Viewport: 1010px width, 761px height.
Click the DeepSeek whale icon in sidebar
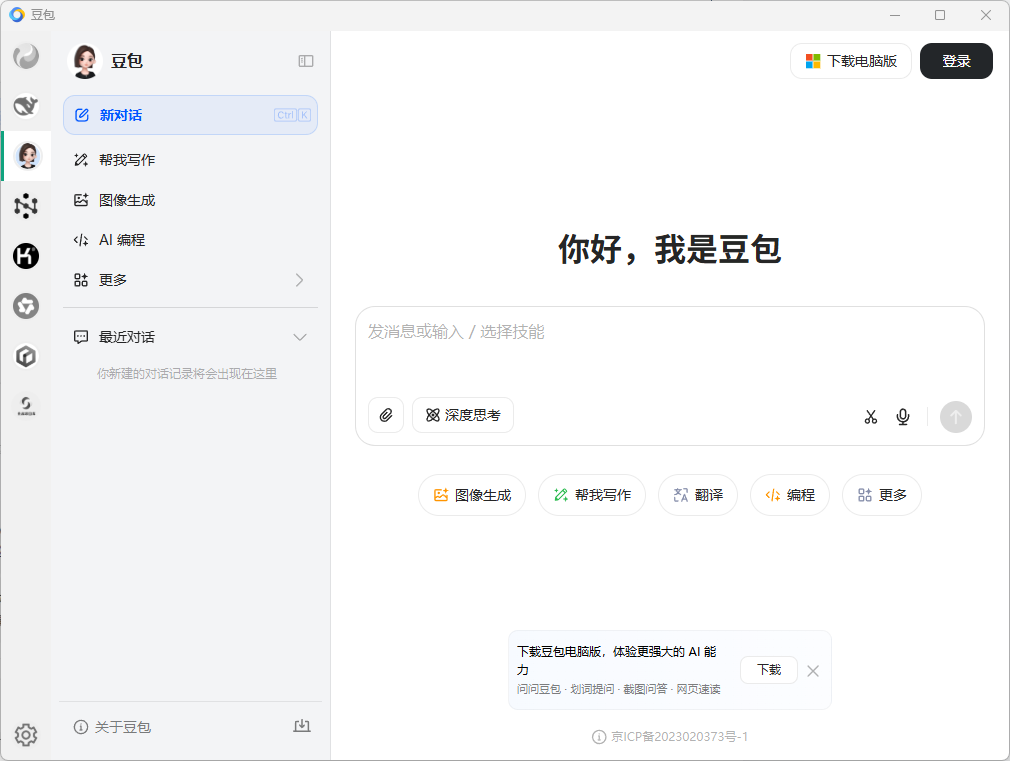(26, 105)
